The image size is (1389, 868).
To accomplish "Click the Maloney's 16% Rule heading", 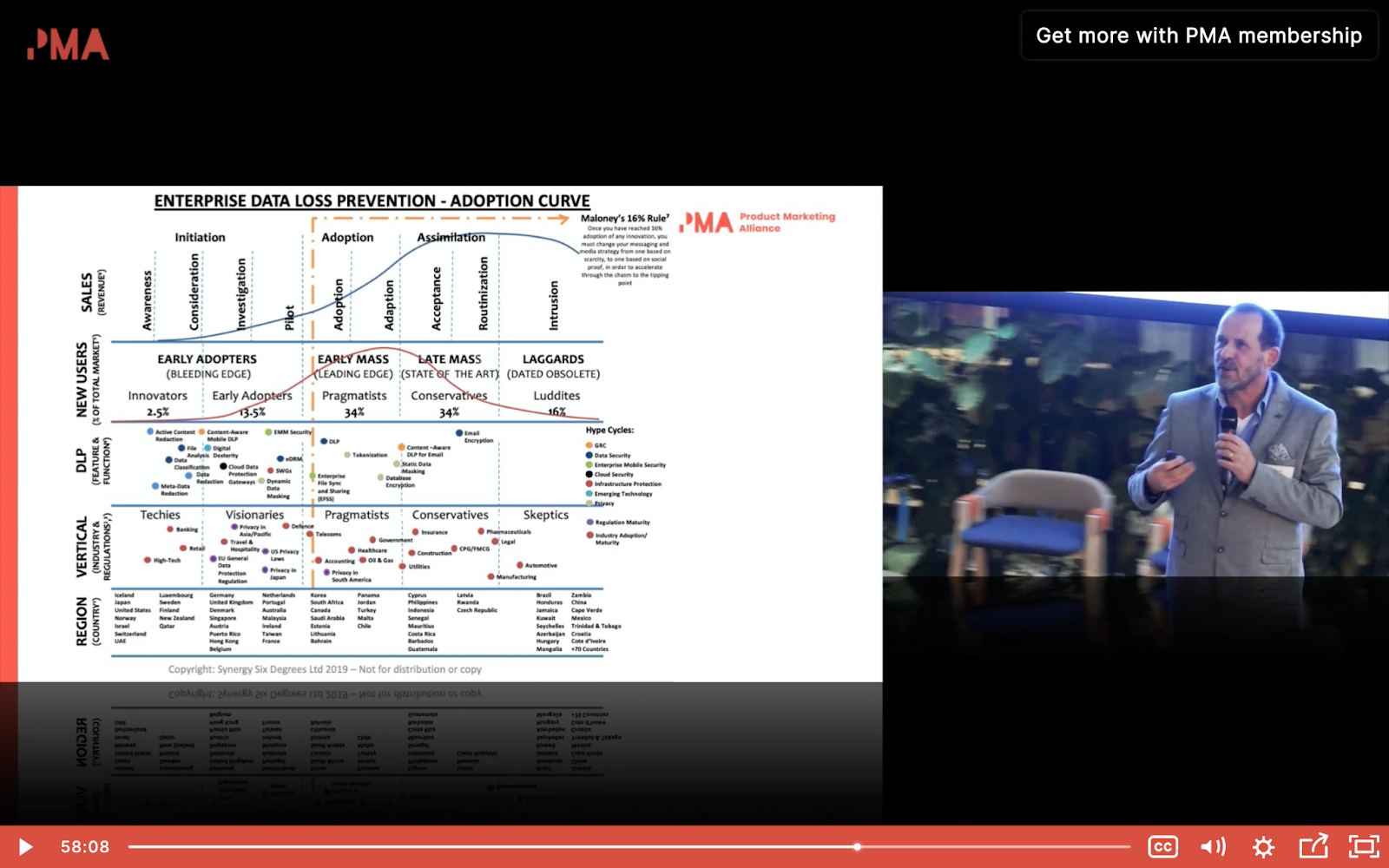I will (624, 218).
